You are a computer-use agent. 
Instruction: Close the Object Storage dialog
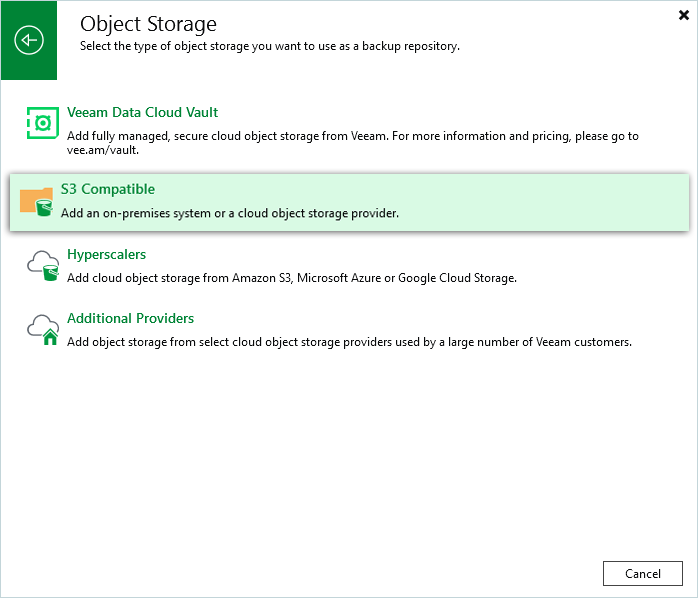coord(684,15)
